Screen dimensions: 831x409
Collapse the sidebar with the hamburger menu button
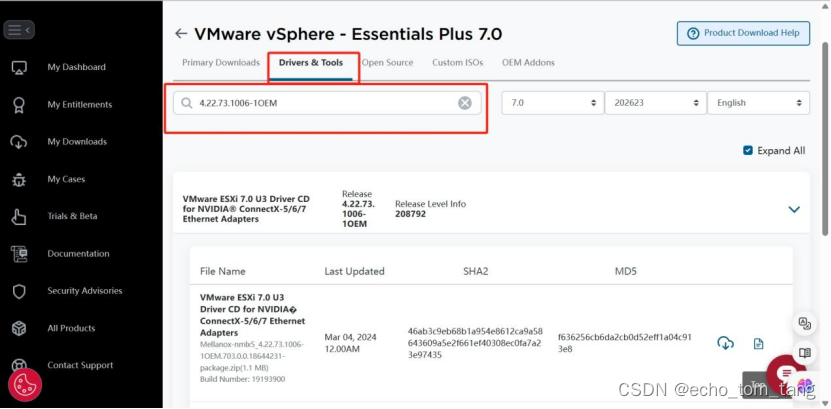19,30
